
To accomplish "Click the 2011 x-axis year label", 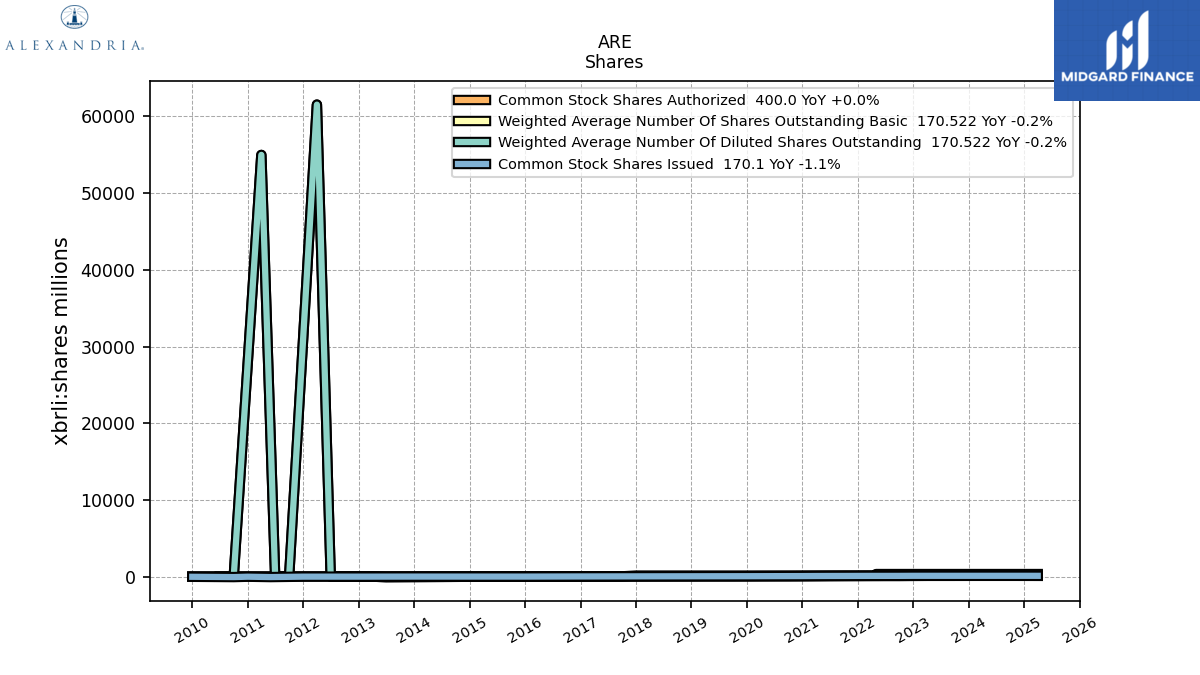I will point(247,629).
